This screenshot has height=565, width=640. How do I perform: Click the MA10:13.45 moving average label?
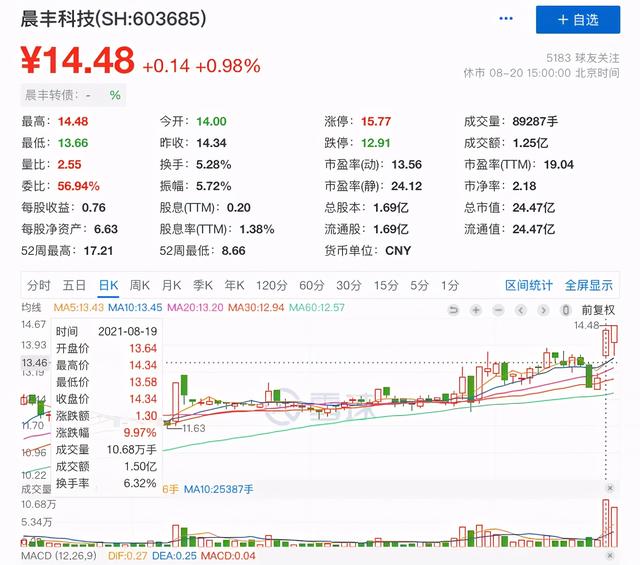pos(135,307)
